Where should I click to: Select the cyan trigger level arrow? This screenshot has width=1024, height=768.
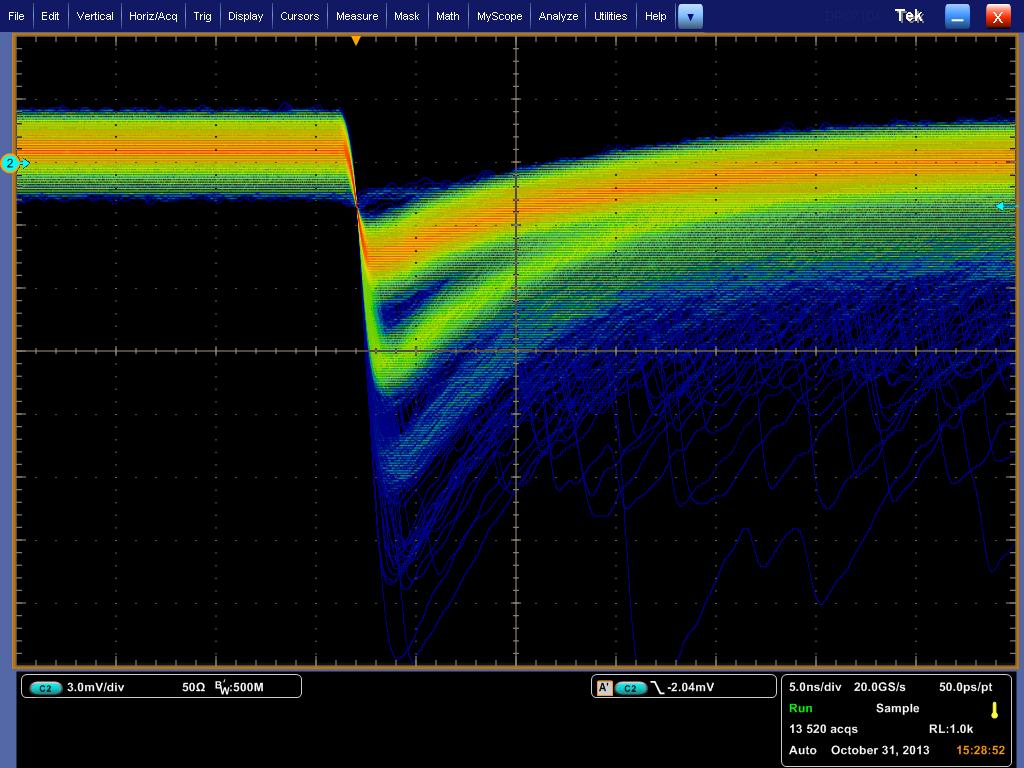tap(1000, 206)
